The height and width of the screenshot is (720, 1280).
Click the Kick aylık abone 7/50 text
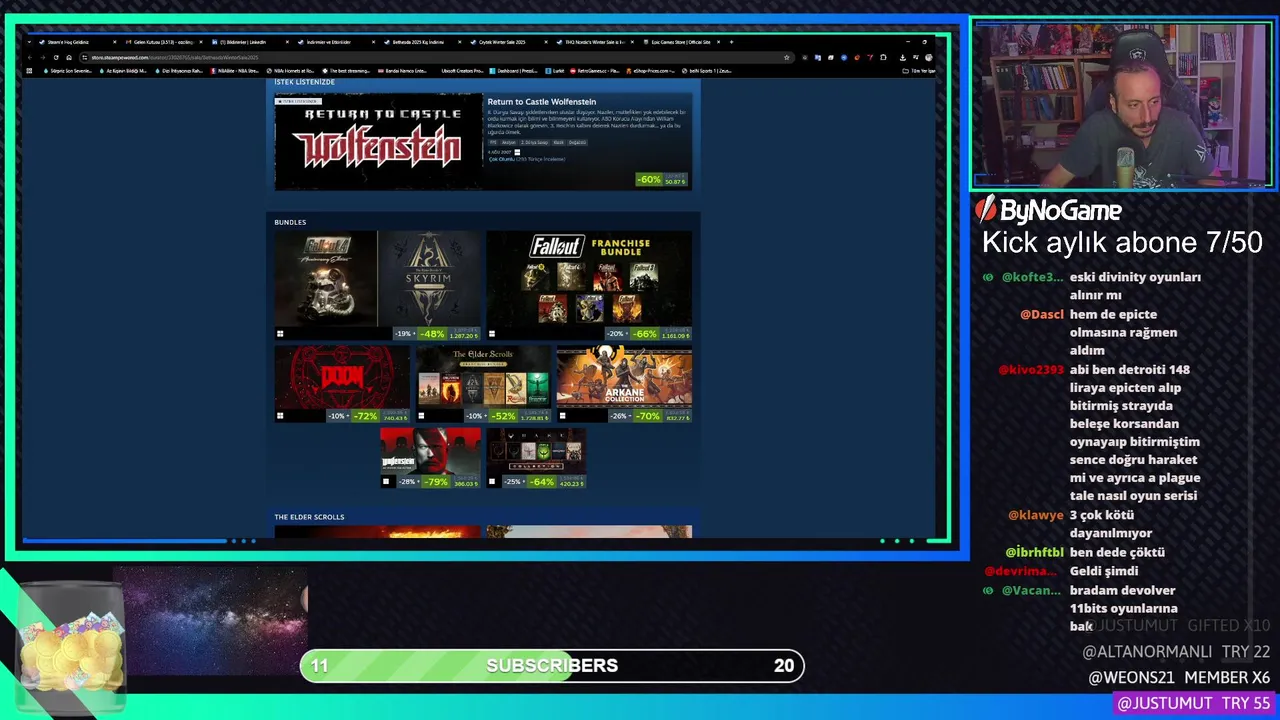[1122, 242]
